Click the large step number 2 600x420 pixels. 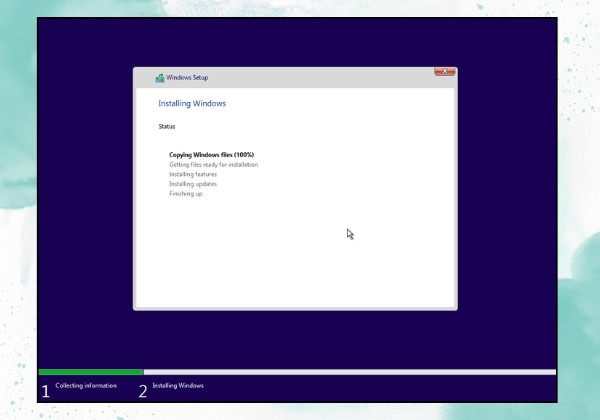[143, 391]
